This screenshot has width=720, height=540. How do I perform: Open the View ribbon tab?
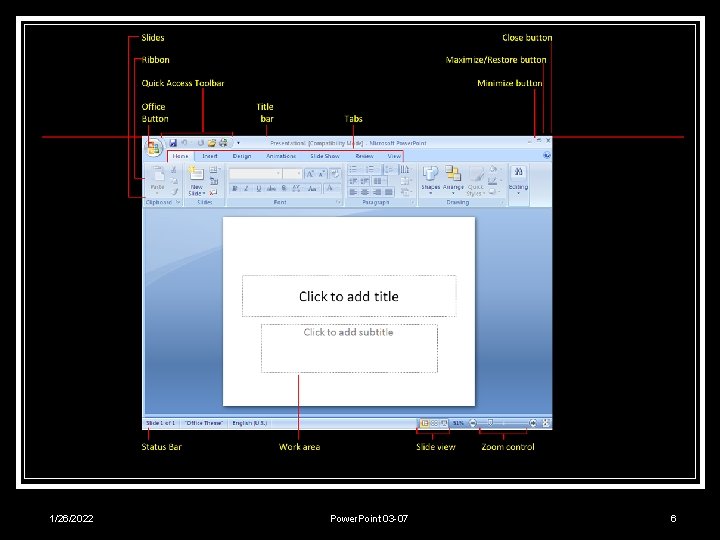pos(394,156)
